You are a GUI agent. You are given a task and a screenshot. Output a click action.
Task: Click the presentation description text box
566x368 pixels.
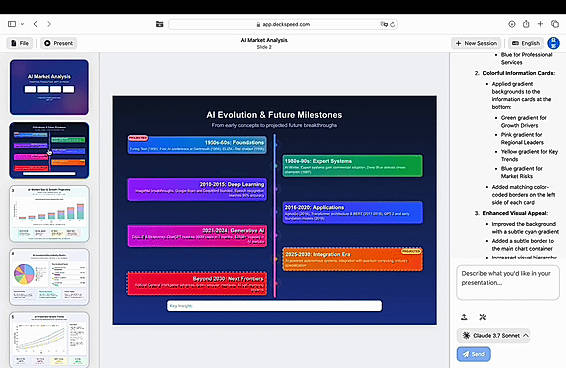(x=508, y=283)
